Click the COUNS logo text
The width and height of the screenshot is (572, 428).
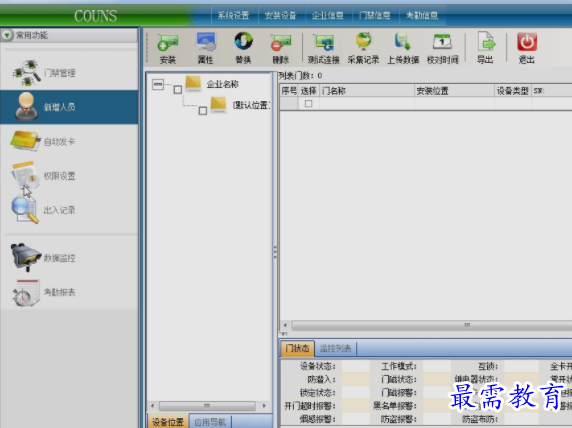[96, 16]
